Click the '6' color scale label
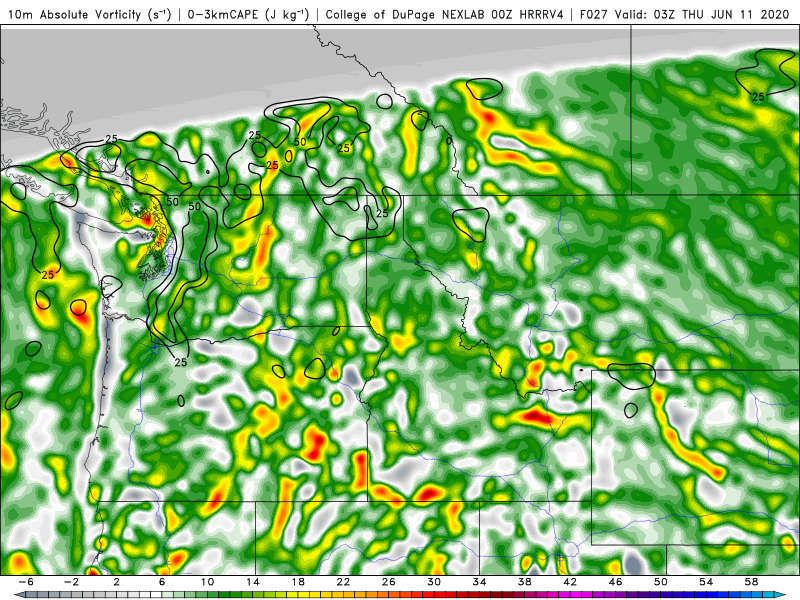Viewport: 800px width, 600px height. point(162,582)
